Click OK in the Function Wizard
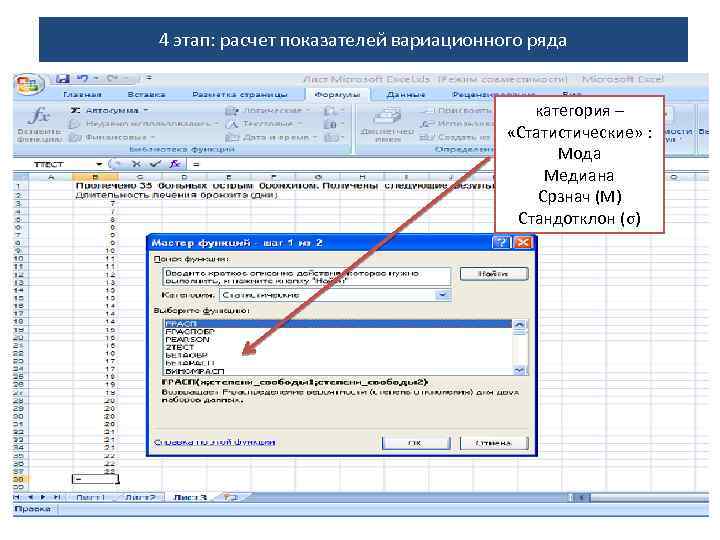 tap(416, 443)
